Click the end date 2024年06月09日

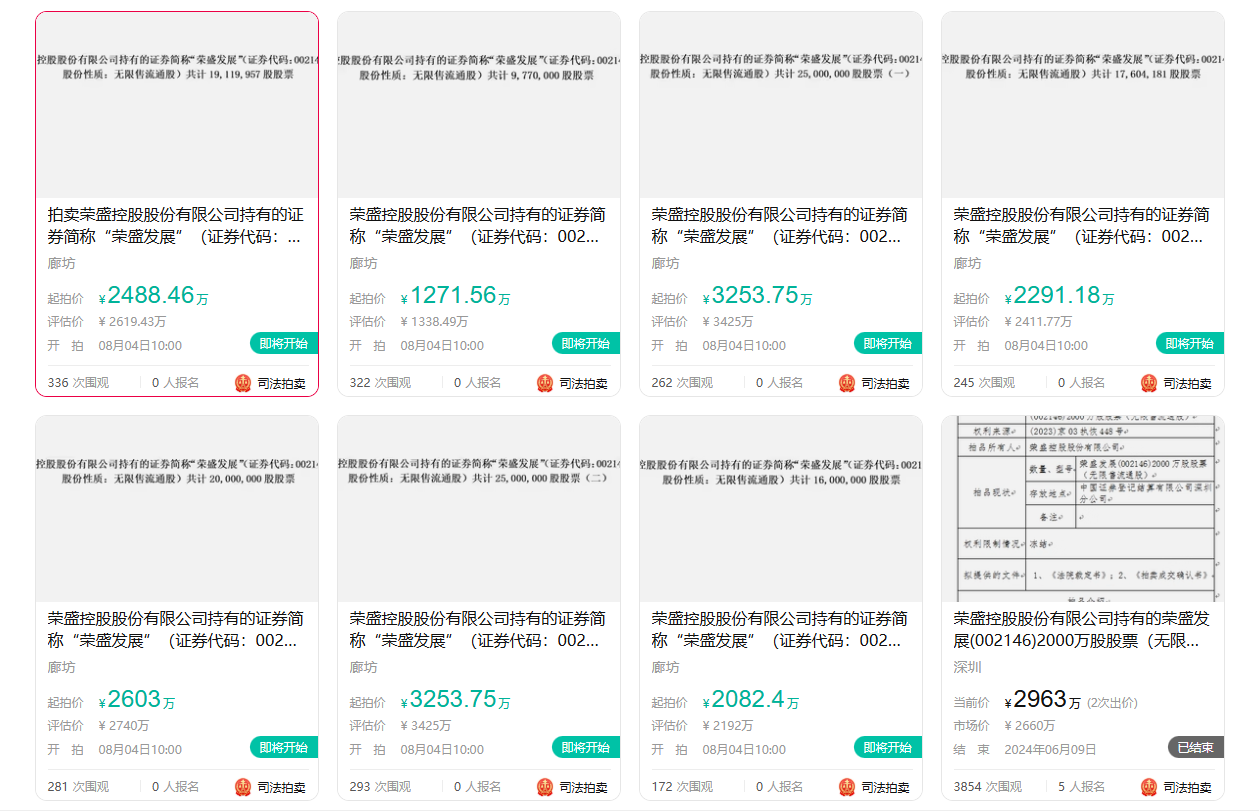1050,750
